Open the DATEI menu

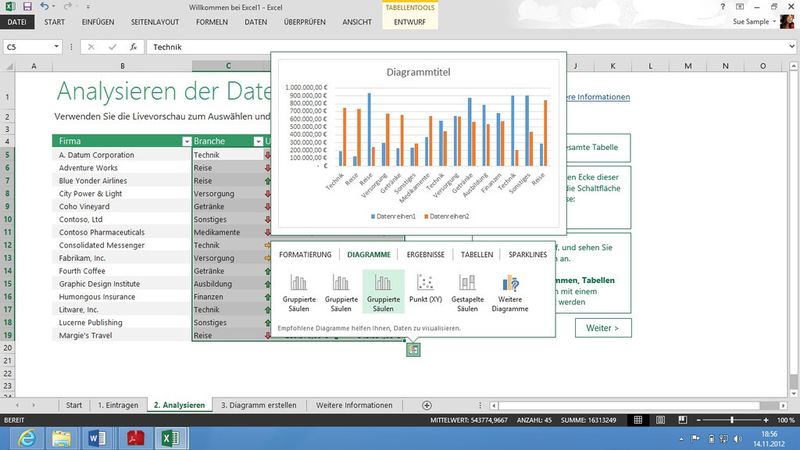[x=17, y=22]
